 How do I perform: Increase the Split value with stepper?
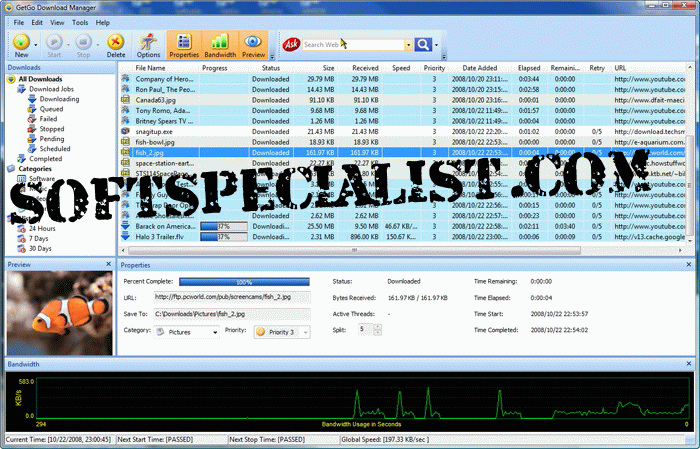tap(378, 327)
